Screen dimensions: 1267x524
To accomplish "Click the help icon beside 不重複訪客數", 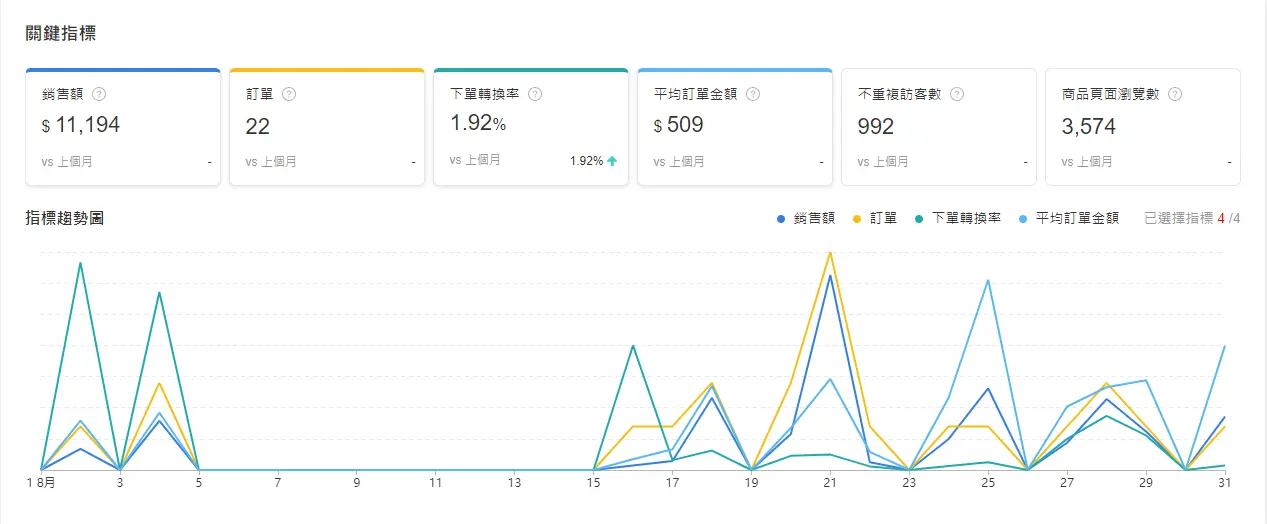I will click(x=957, y=94).
